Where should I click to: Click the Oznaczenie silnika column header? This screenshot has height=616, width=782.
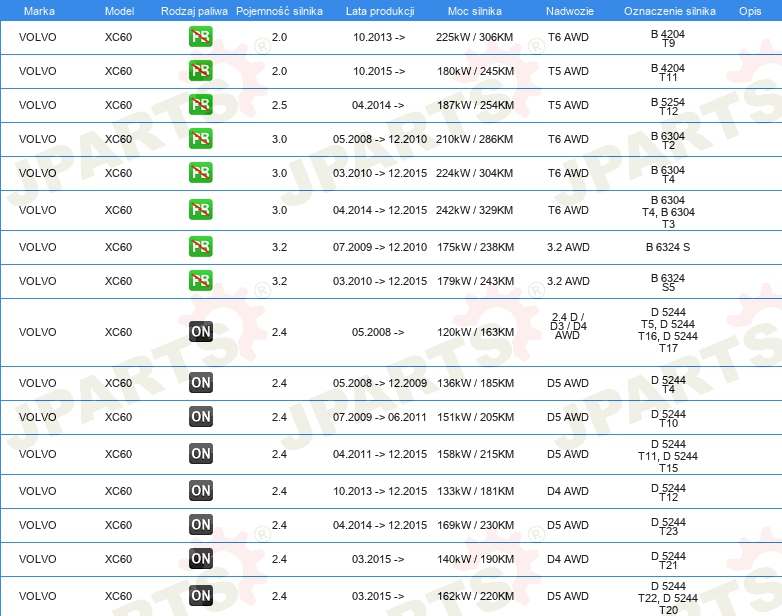(x=670, y=11)
